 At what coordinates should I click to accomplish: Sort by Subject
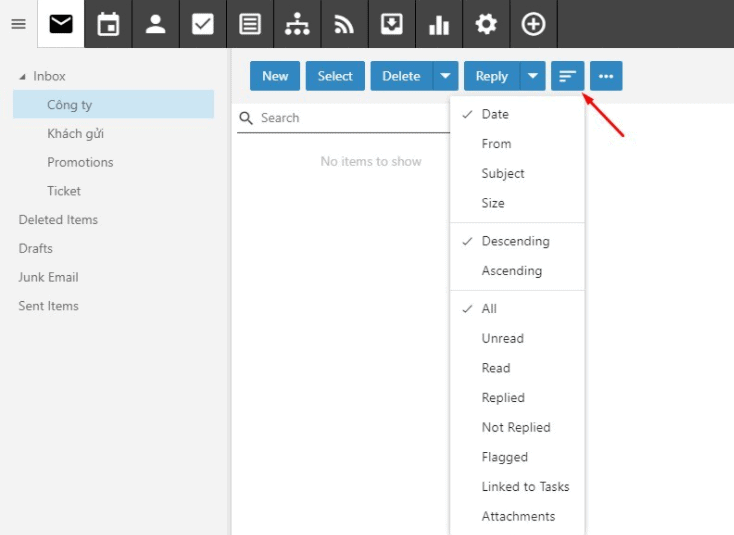[517, 173]
